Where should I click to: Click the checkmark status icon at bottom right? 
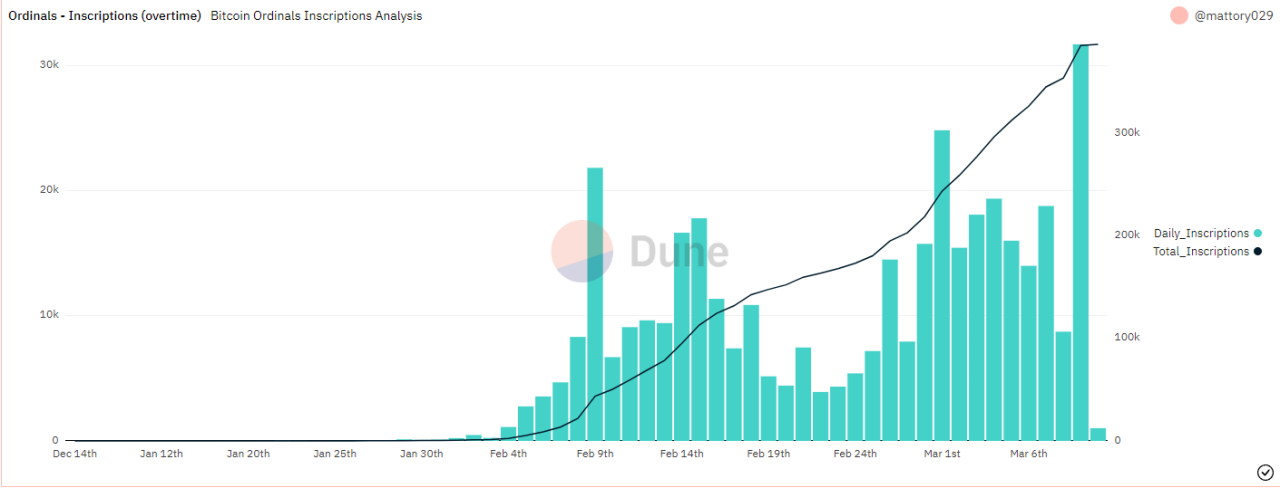point(1263,472)
